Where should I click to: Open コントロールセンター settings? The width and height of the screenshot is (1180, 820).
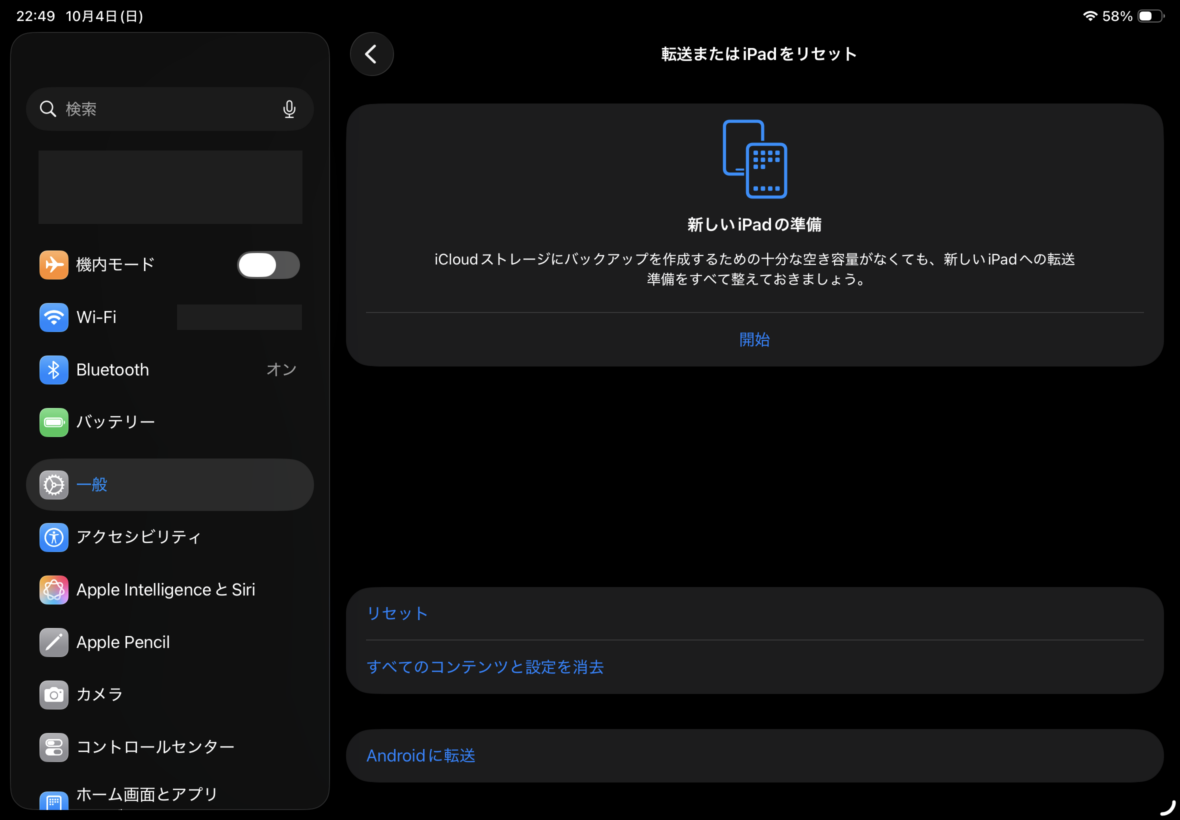tap(170, 747)
